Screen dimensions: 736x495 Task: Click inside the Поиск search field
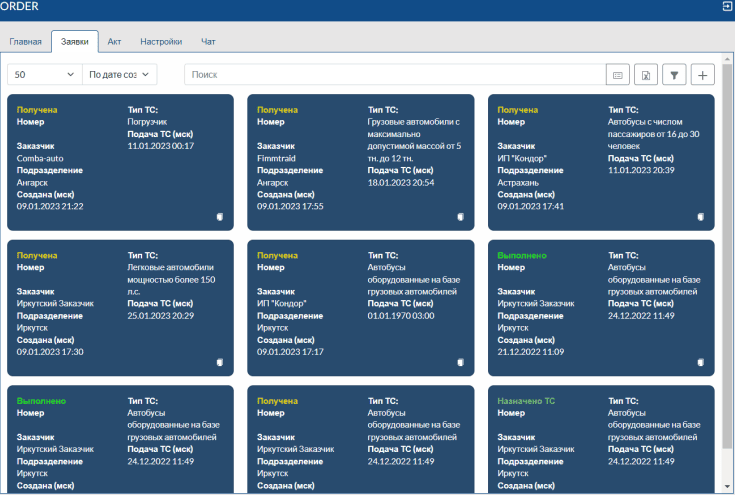click(395, 75)
